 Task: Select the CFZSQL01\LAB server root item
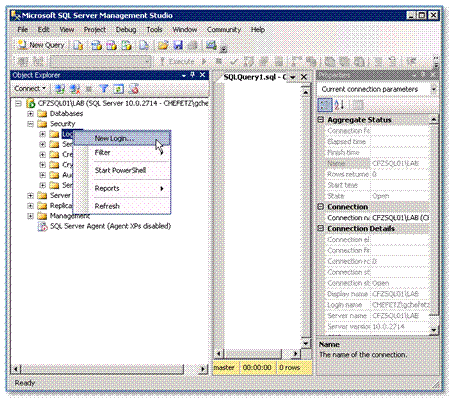pyautogui.click(x=123, y=103)
